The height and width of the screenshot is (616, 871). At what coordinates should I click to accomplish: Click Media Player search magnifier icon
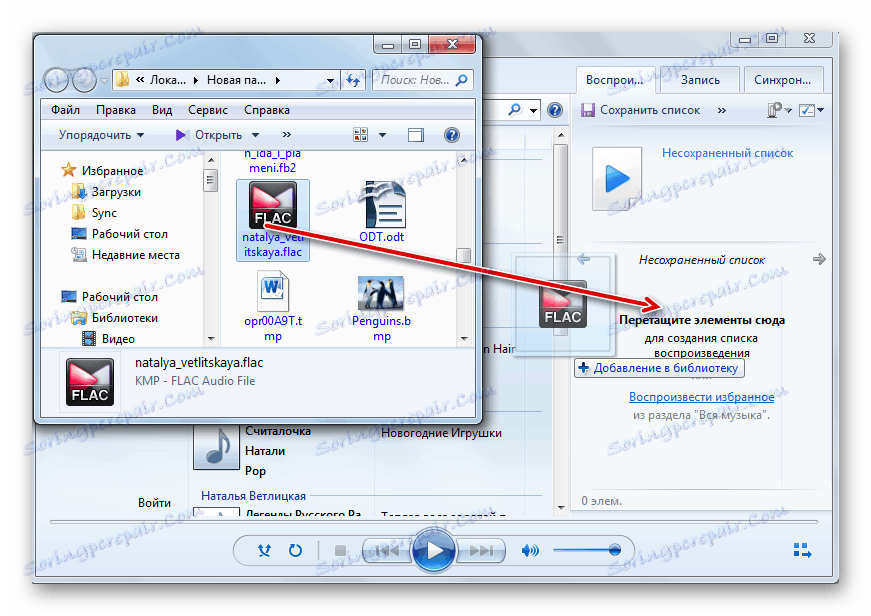[x=515, y=109]
